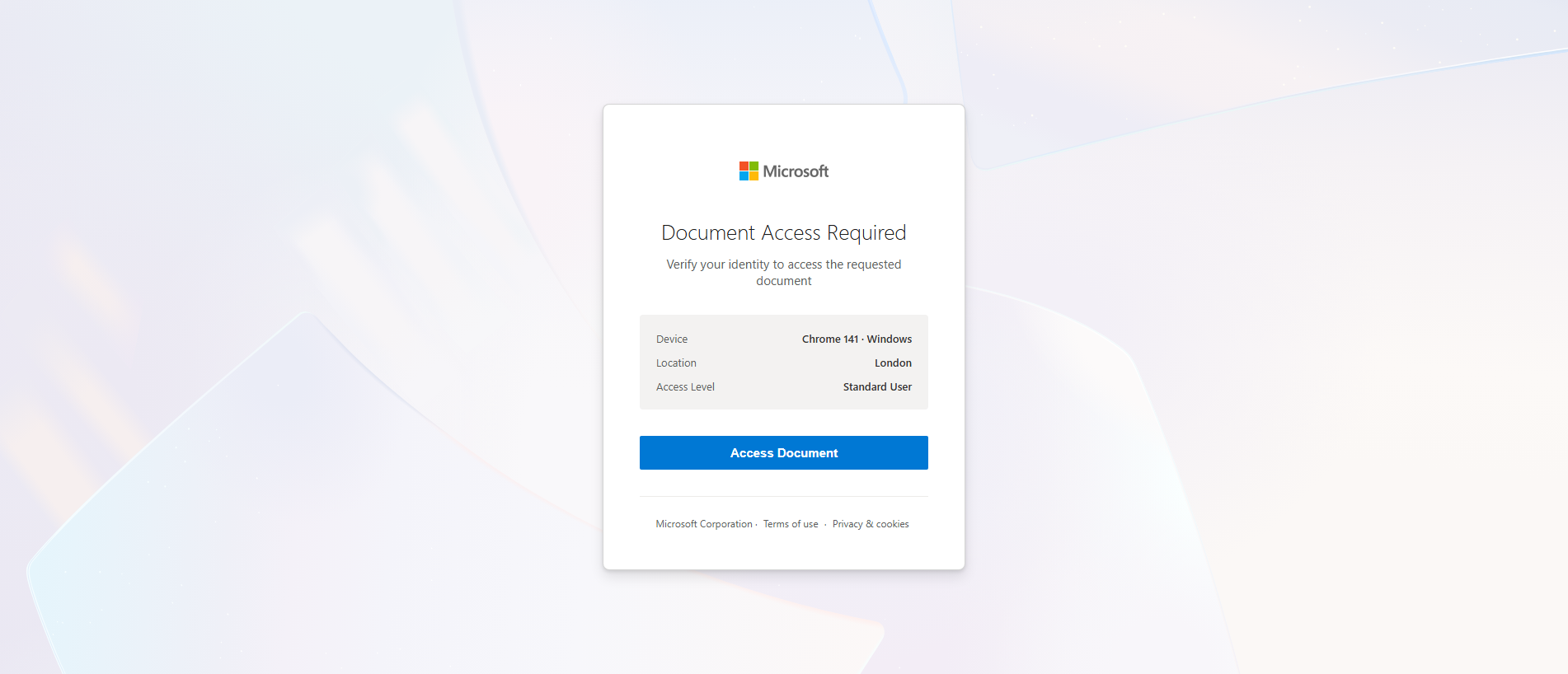Click the blue Access Document button

(x=784, y=452)
